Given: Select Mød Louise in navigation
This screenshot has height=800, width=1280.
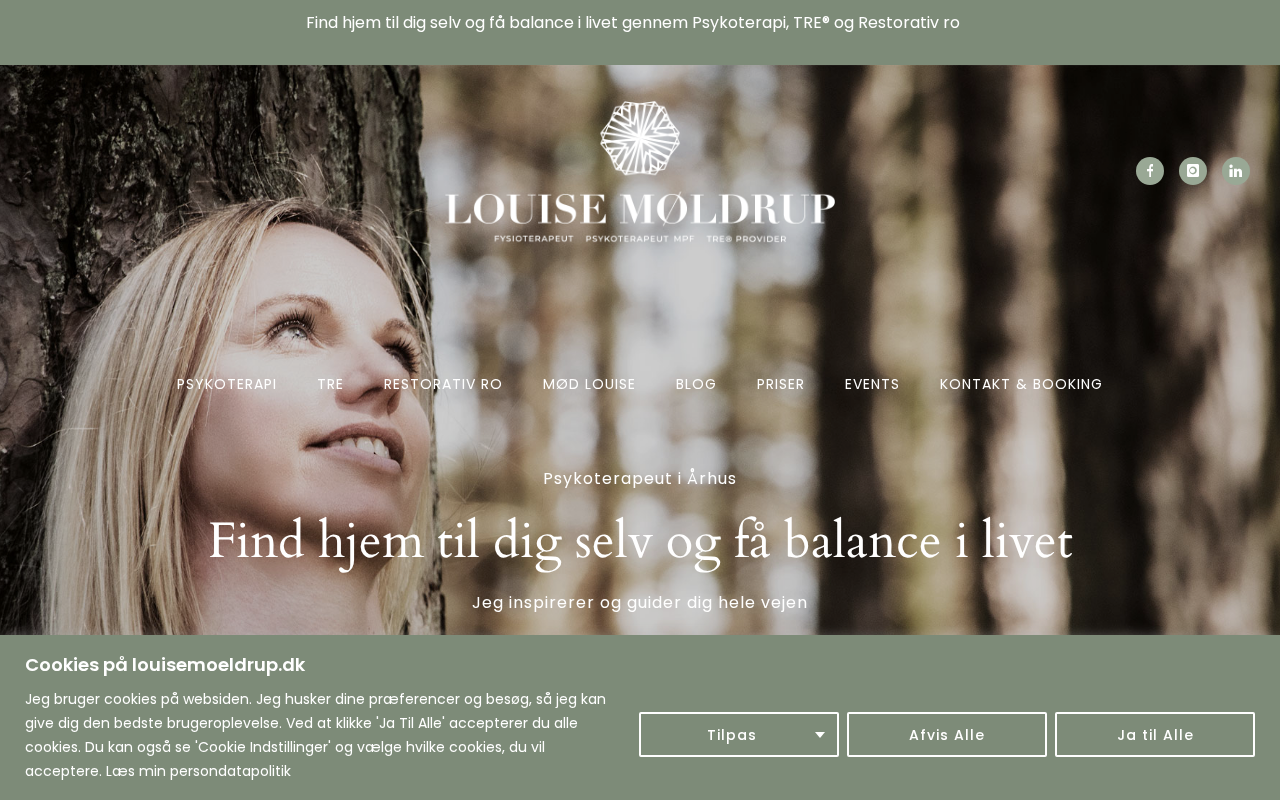Looking at the screenshot, I should pos(589,384).
